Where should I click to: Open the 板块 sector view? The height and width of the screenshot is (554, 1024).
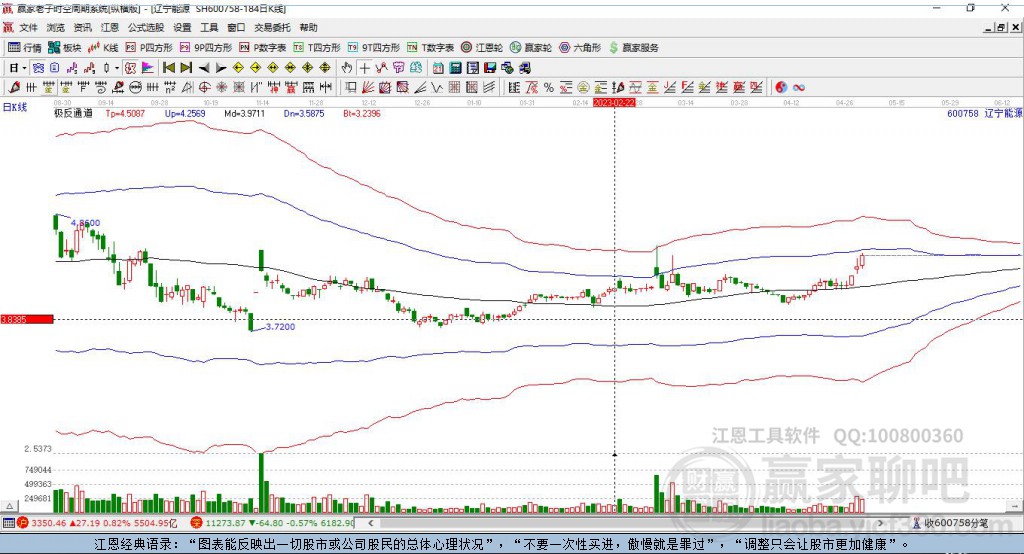pyautogui.click(x=64, y=48)
